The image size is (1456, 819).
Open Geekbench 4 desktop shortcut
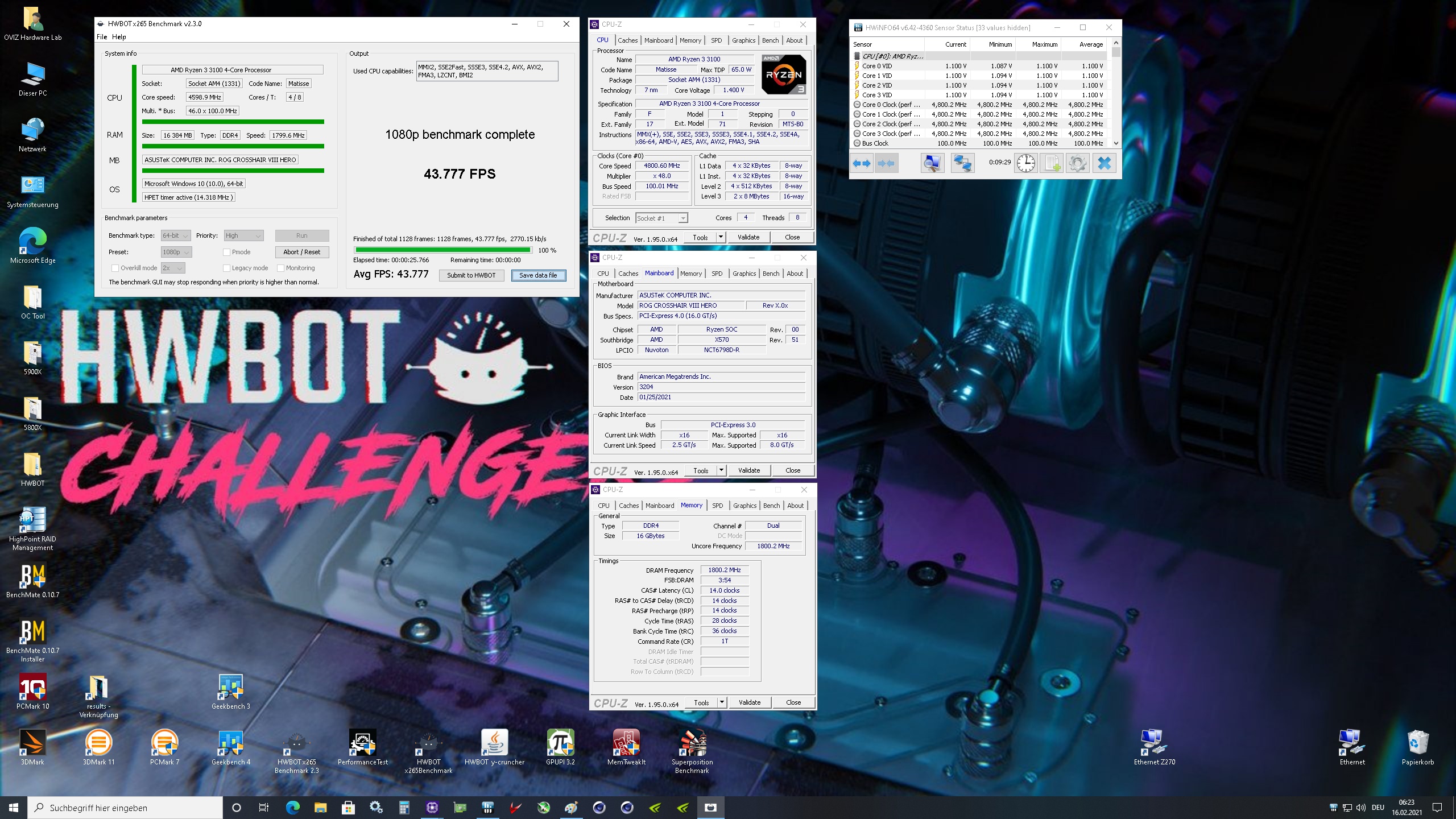(x=230, y=747)
